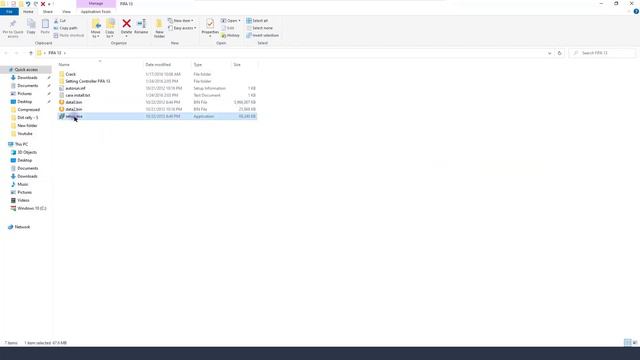Screen dimensions: 640x360
Task: Click the New folder icon
Action: [159, 24]
